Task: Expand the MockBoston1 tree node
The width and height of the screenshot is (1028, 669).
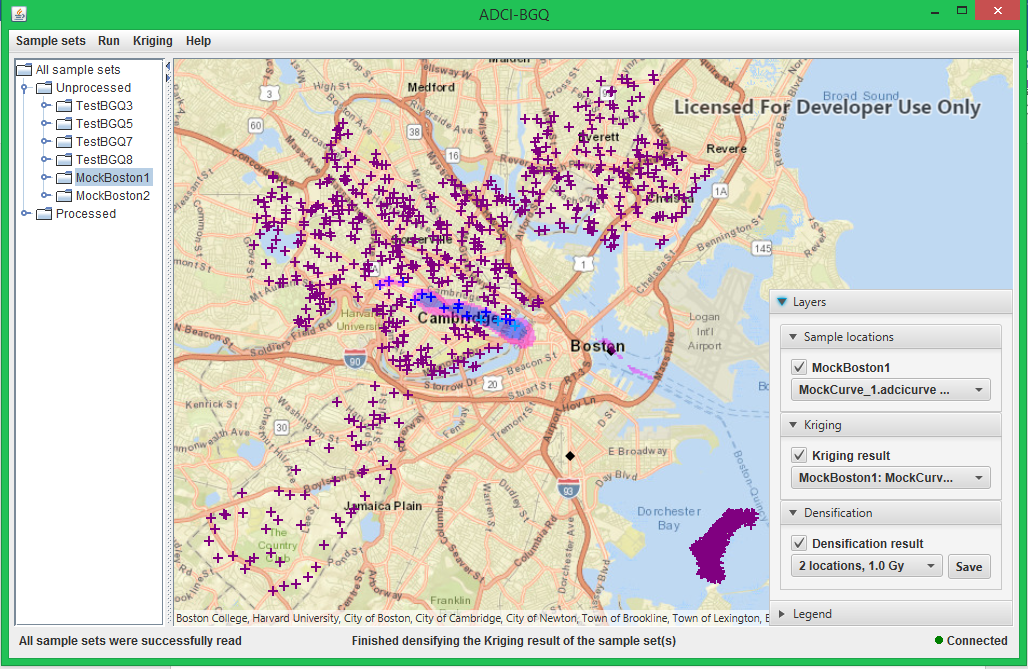Action: pyautogui.click(x=45, y=178)
